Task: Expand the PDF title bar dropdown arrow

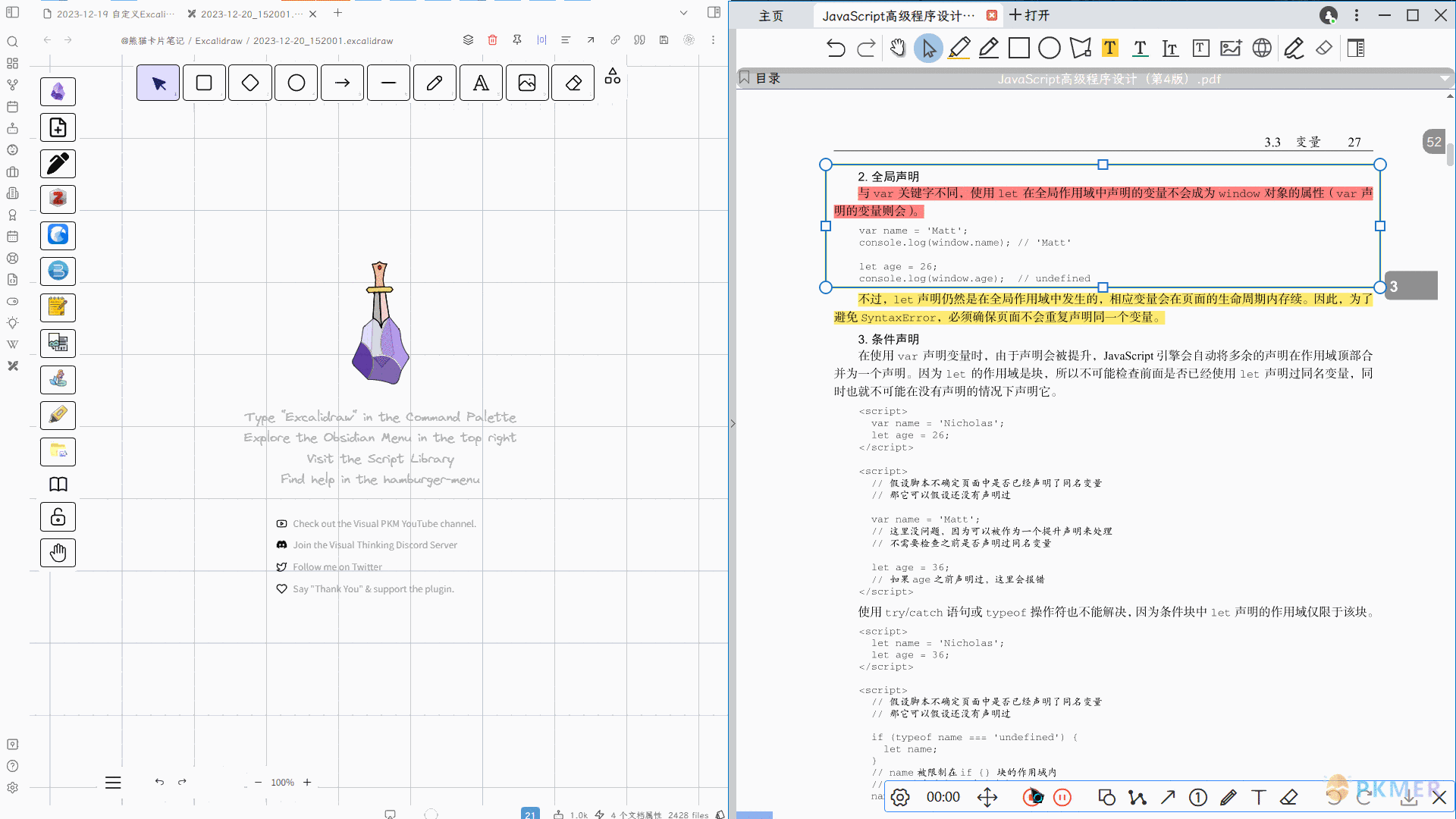Action: tap(1444, 78)
